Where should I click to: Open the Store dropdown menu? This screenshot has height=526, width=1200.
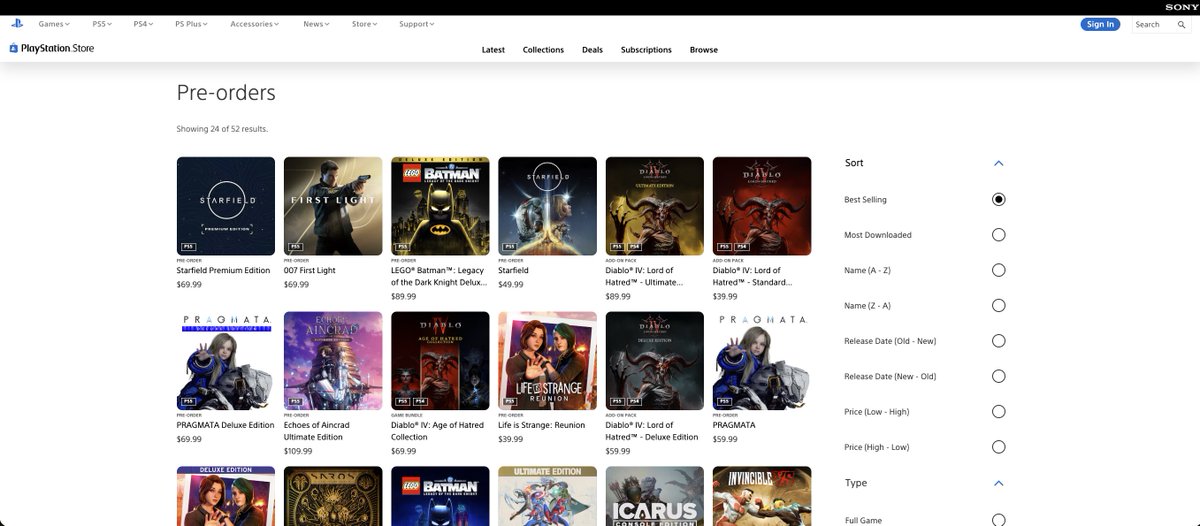pos(365,24)
